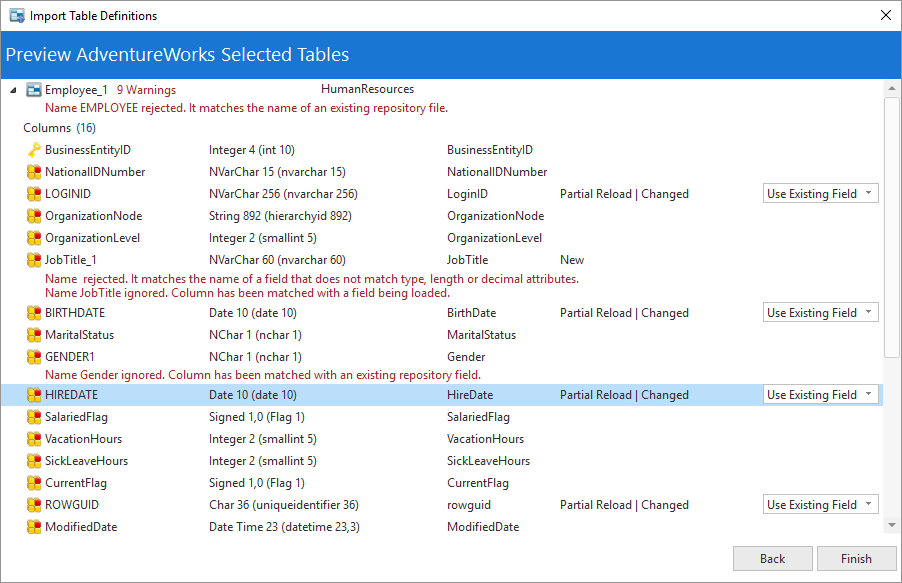This screenshot has width=902, height=583.
Task: Click the column icon next to JobTitle_1
Action: [34, 260]
